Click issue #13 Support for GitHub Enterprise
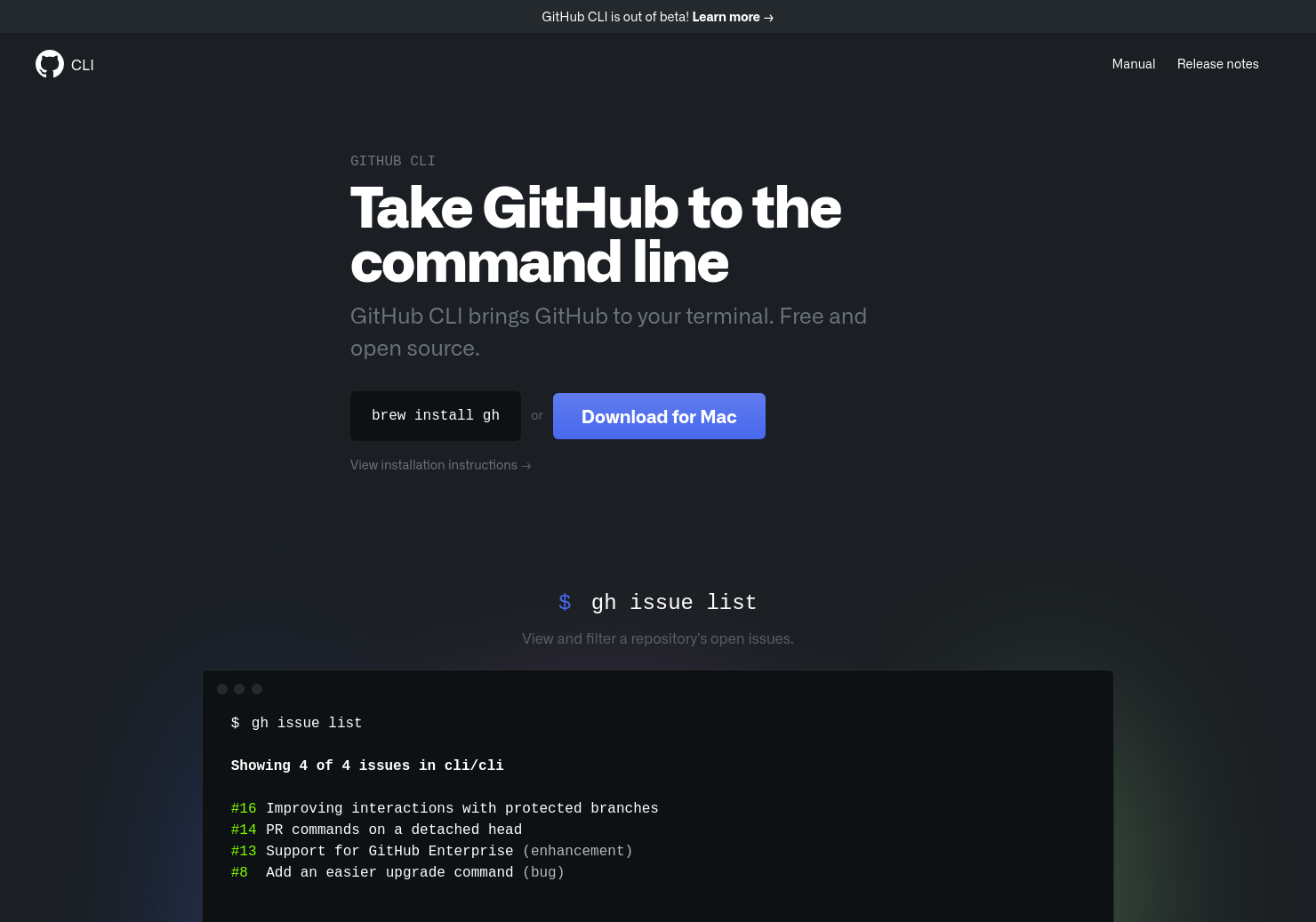Viewport: 1316px width, 922px height. [x=431, y=851]
